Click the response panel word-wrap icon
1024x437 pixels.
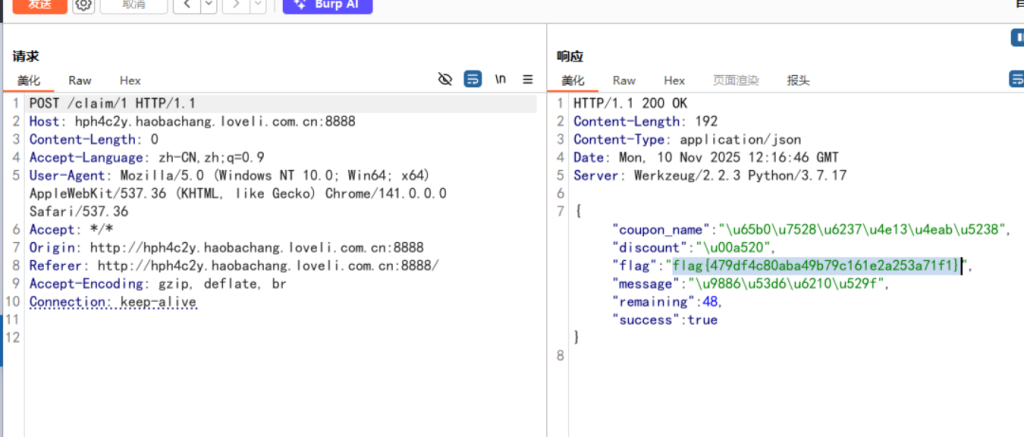tap(1016, 80)
